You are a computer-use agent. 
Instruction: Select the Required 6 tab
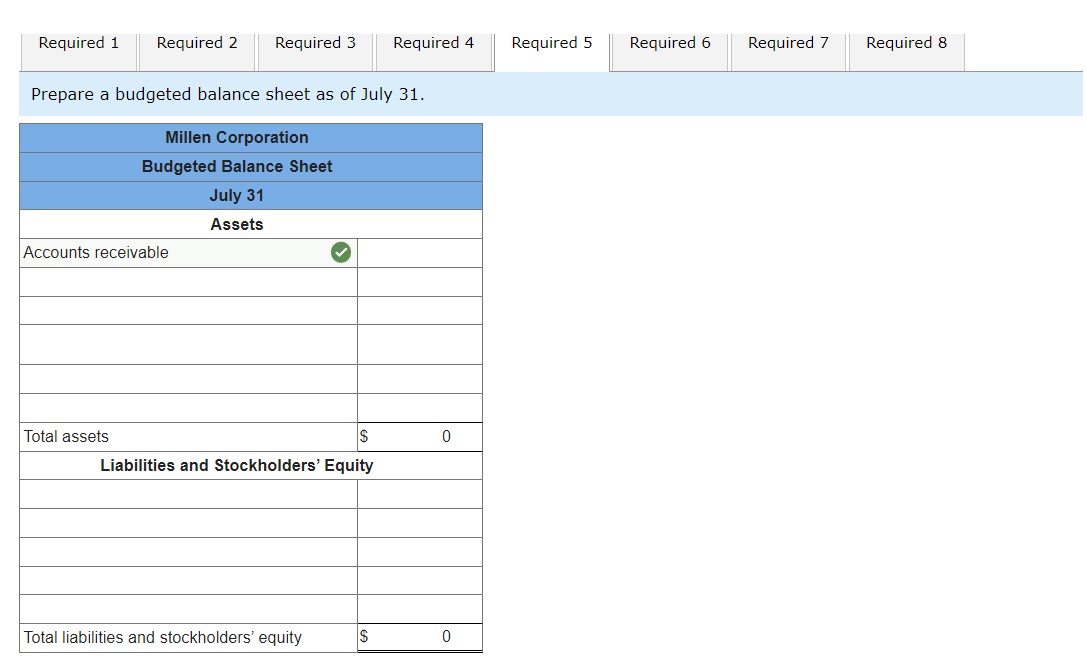[669, 43]
